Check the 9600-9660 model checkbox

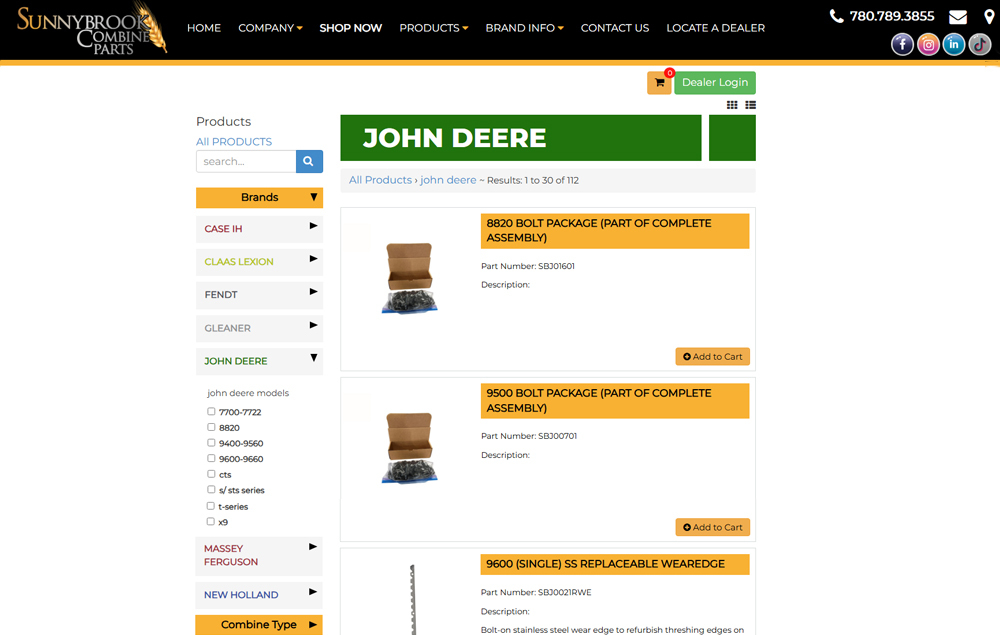(211, 458)
